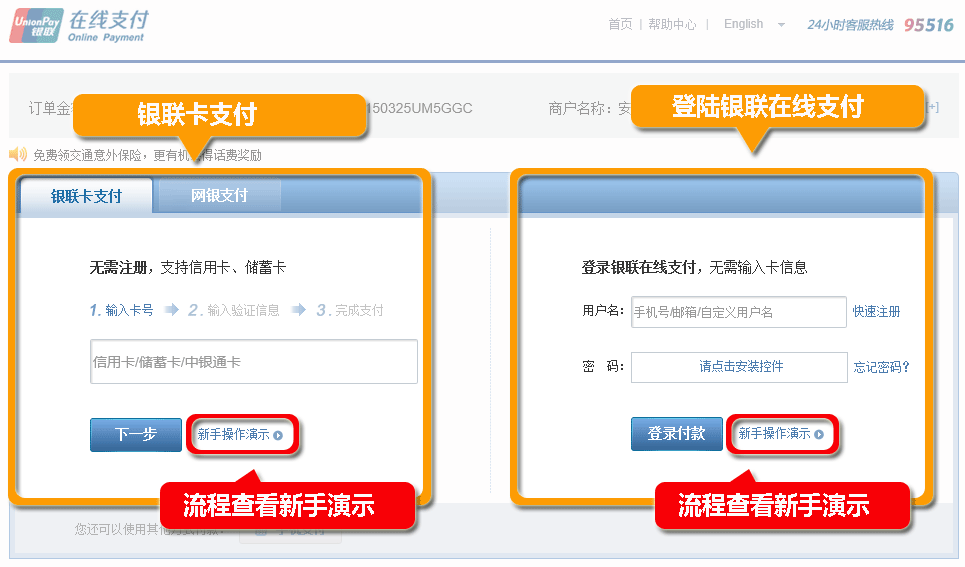Expand order details with [+] toggle
This screenshot has height=567, width=965.
(933, 107)
